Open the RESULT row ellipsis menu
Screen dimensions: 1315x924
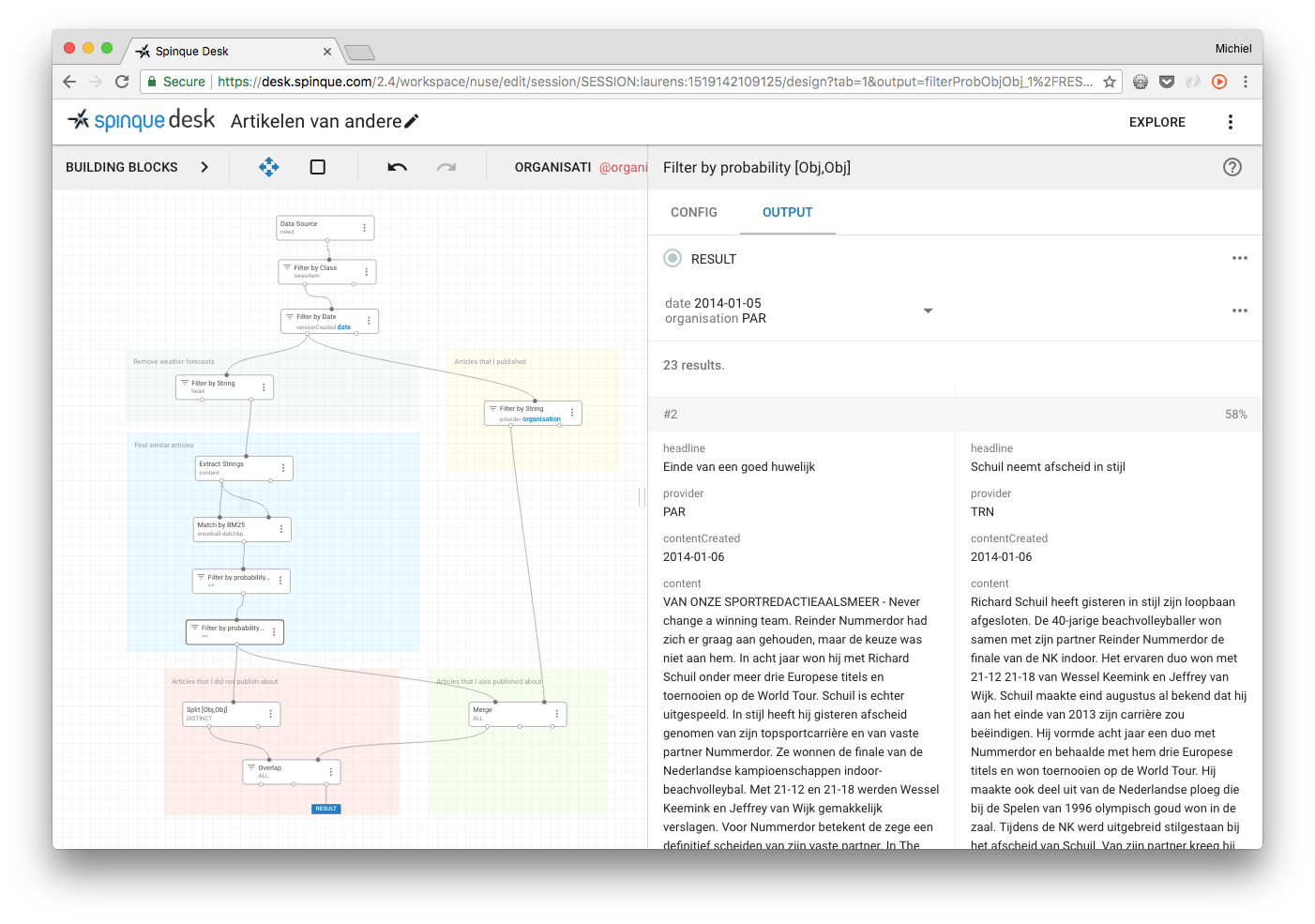point(1240,258)
